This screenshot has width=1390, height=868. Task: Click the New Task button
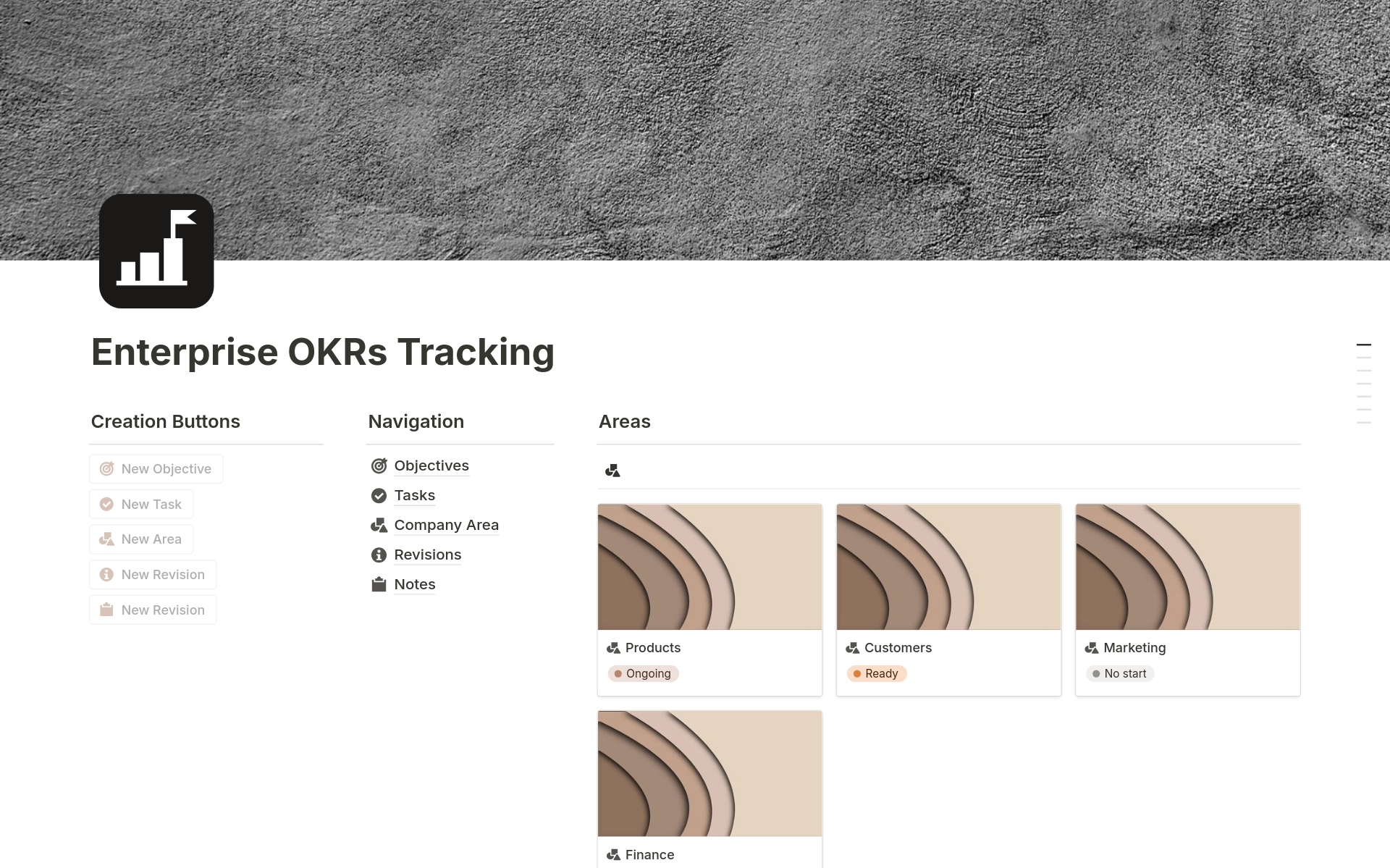140,504
